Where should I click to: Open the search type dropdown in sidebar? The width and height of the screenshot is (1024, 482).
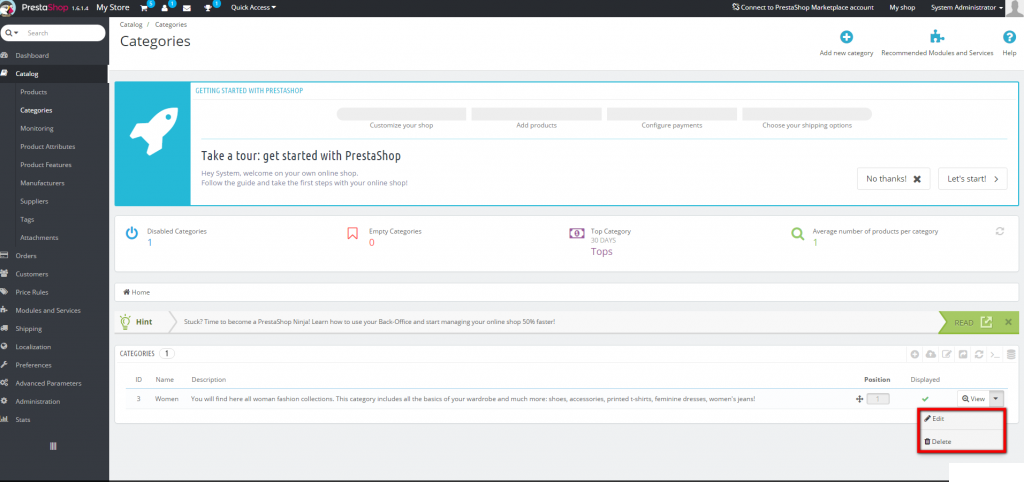tap(12, 33)
